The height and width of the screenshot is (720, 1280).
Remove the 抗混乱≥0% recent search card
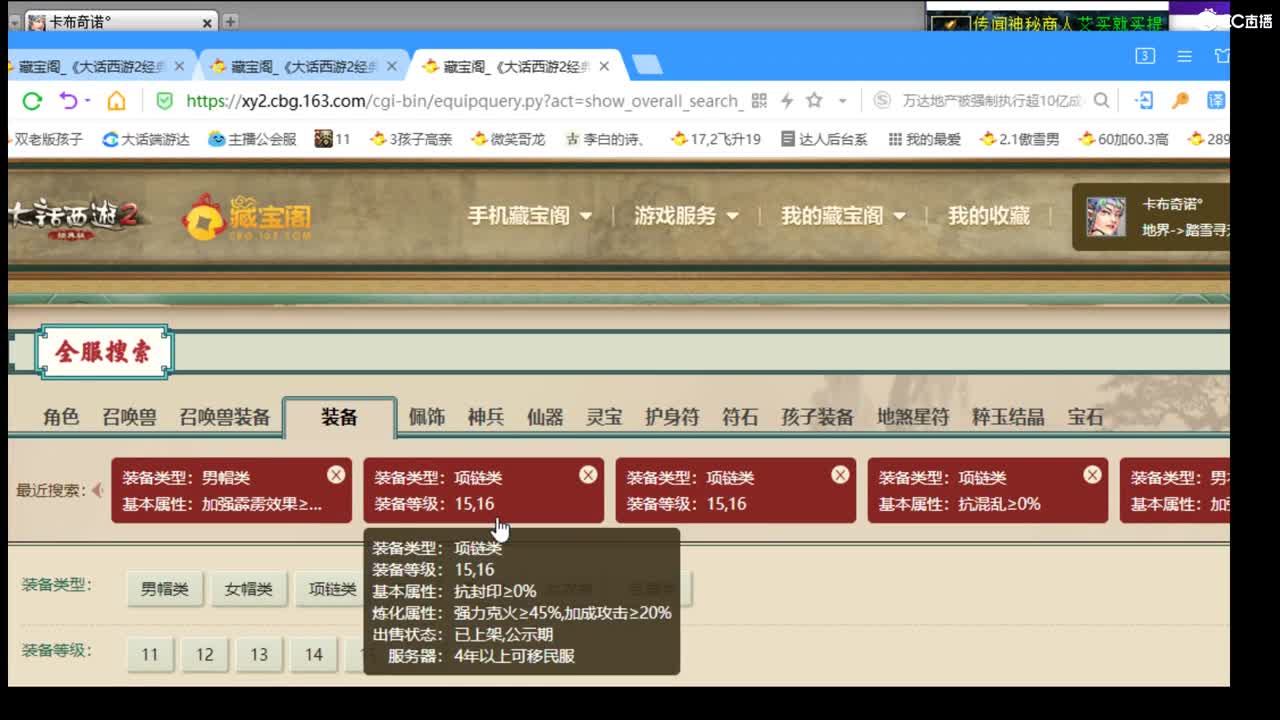[1092, 474]
